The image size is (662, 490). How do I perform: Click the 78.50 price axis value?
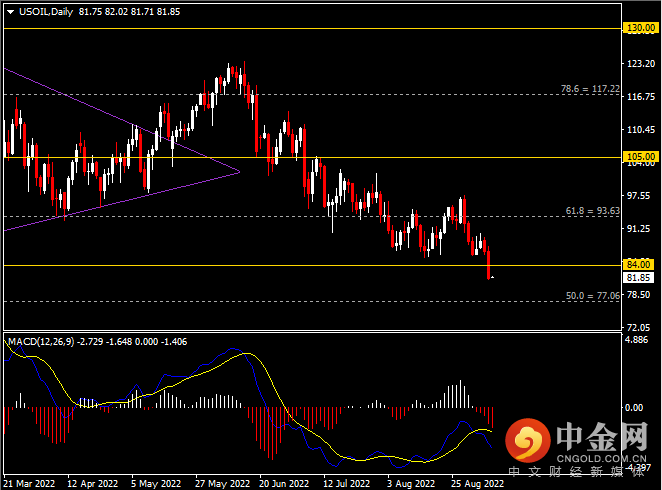pyautogui.click(x=638, y=295)
